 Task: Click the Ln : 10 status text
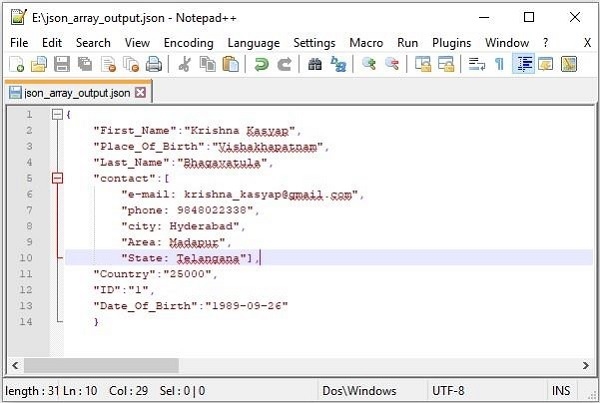click(80, 391)
